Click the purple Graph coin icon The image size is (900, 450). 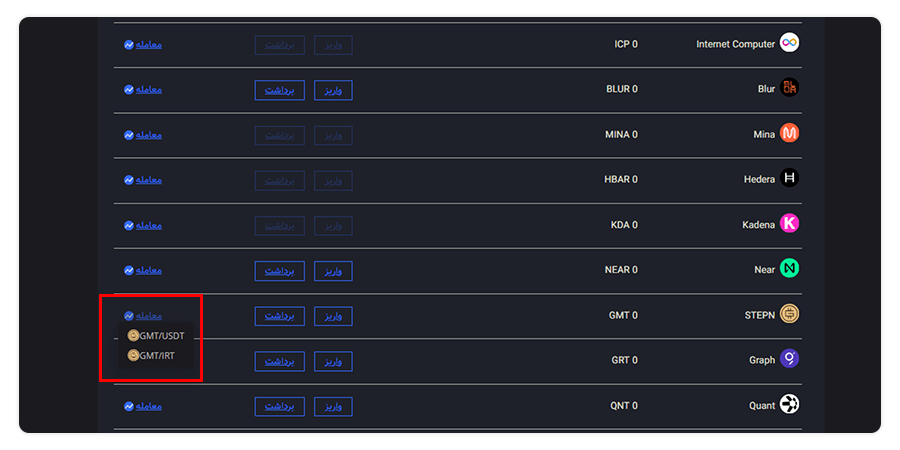(789, 359)
